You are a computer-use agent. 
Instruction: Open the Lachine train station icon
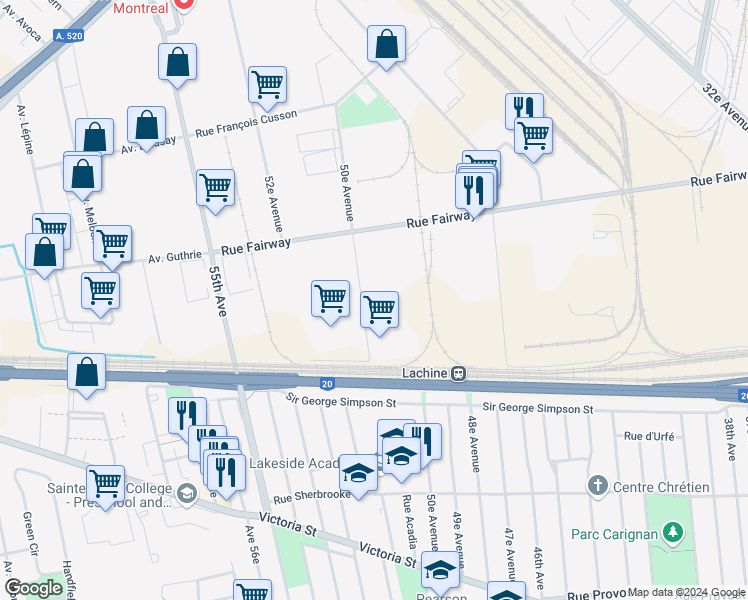coord(459,373)
